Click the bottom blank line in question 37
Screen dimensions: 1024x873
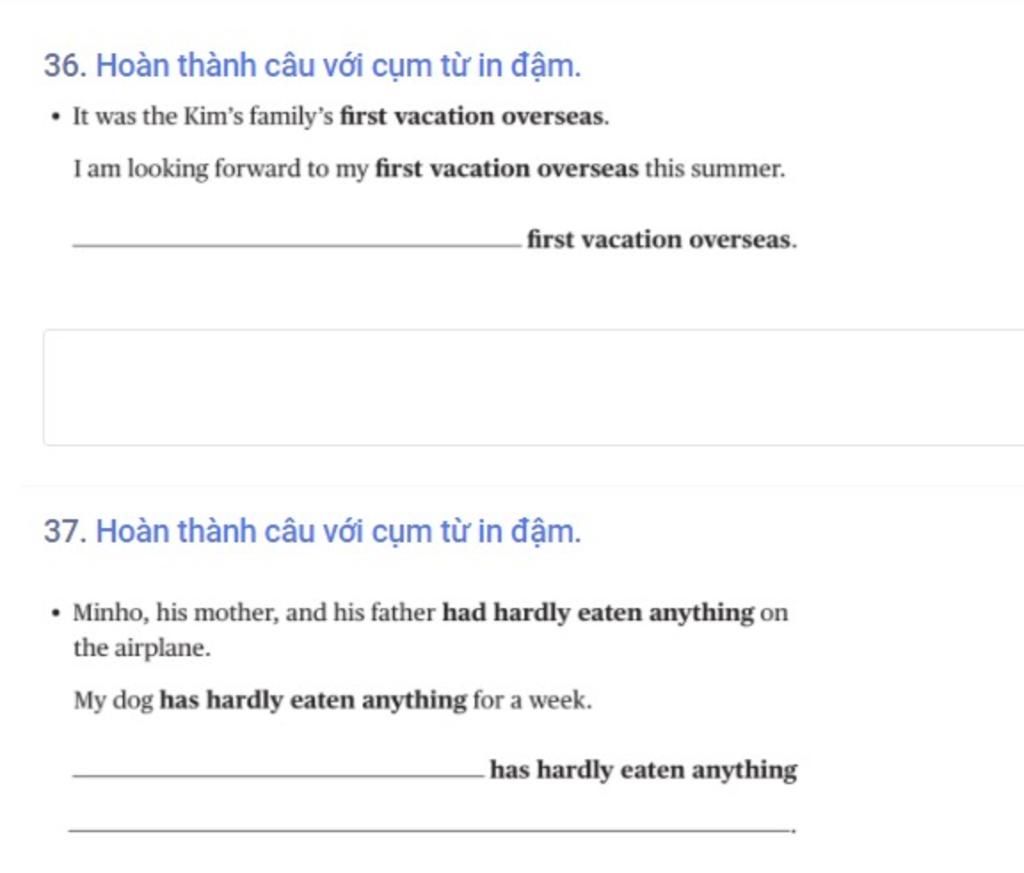pos(431,830)
